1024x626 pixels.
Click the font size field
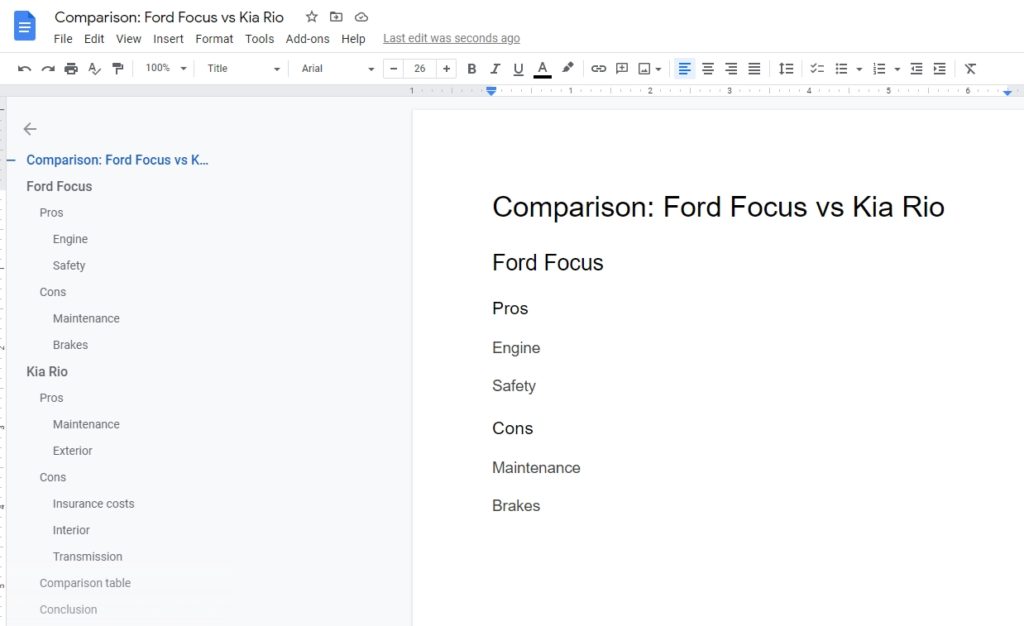419,69
